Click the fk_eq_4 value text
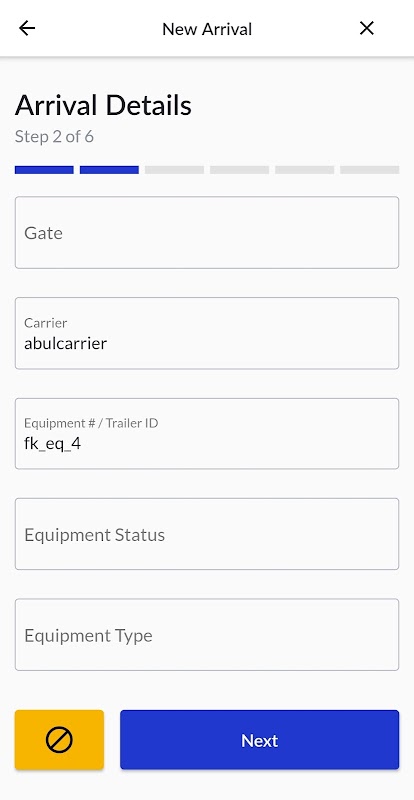This screenshot has height=800, width=414. coord(53,444)
